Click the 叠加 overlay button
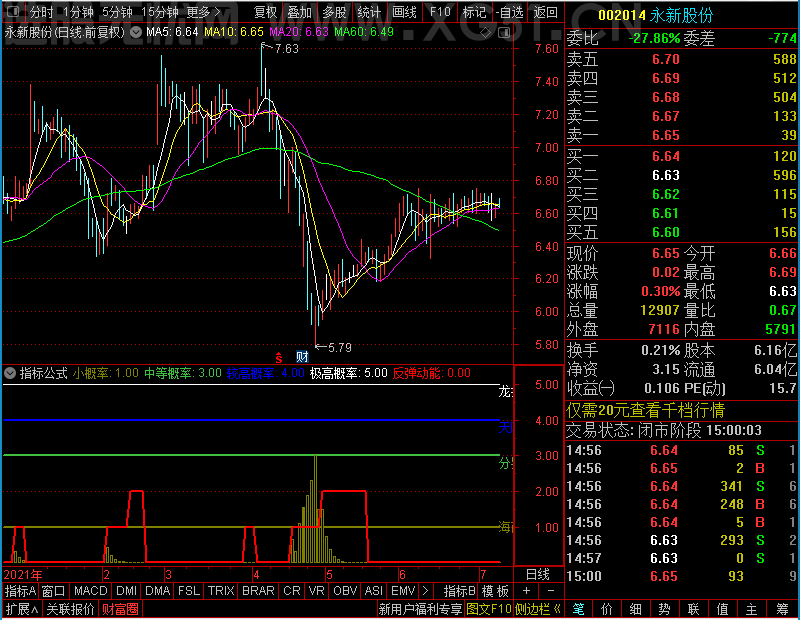The width and height of the screenshot is (800, 620). point(299,12)
